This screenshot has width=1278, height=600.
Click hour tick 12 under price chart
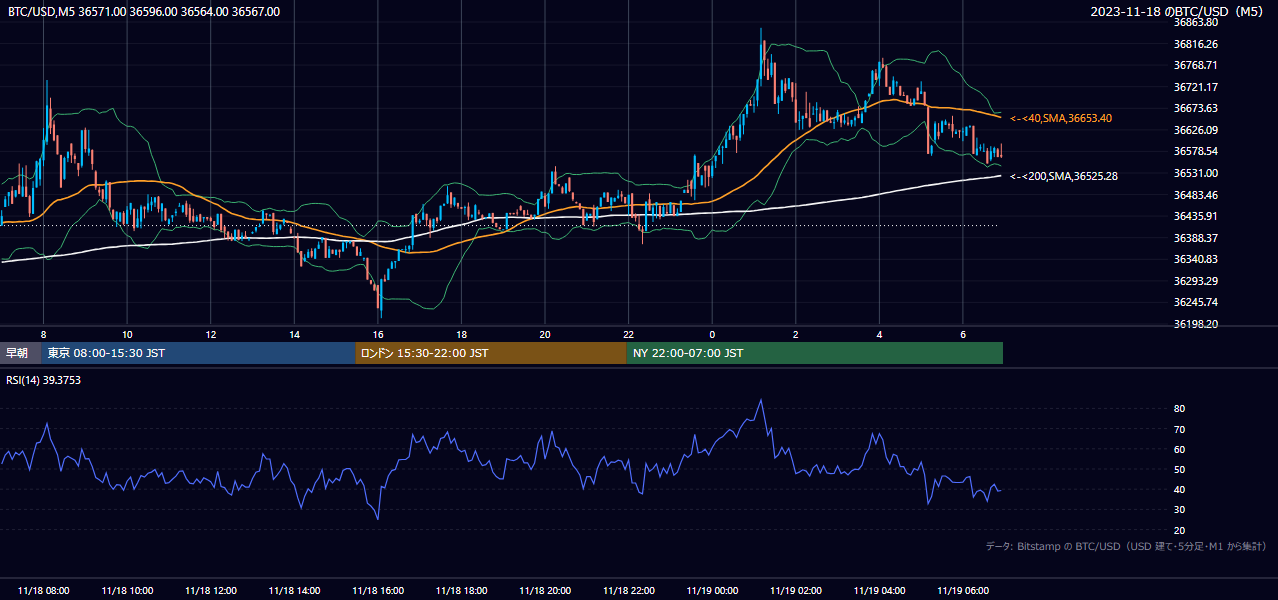click(x=211, y=334)
